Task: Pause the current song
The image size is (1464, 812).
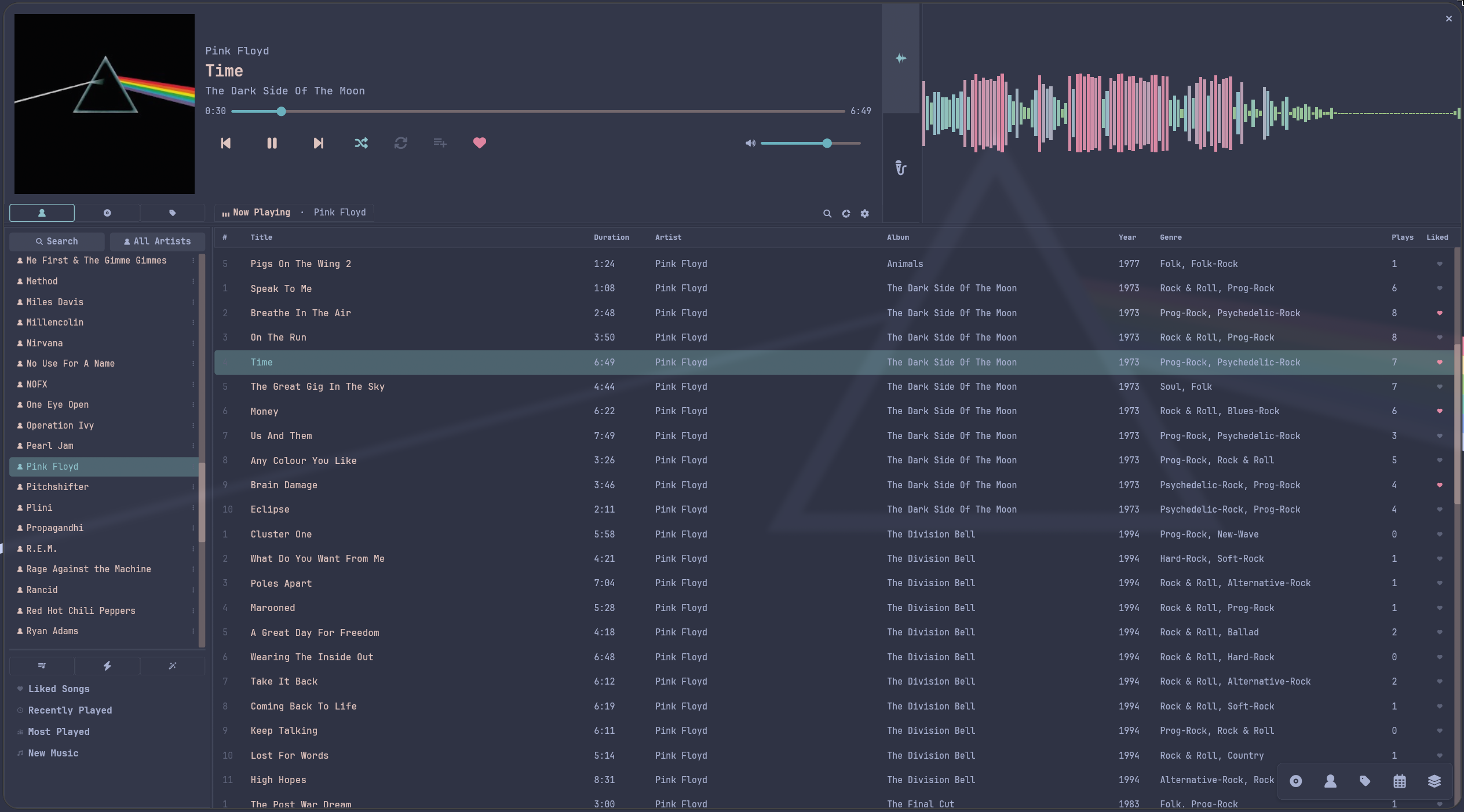Action: pyautogui.click(x=272, y=143)
